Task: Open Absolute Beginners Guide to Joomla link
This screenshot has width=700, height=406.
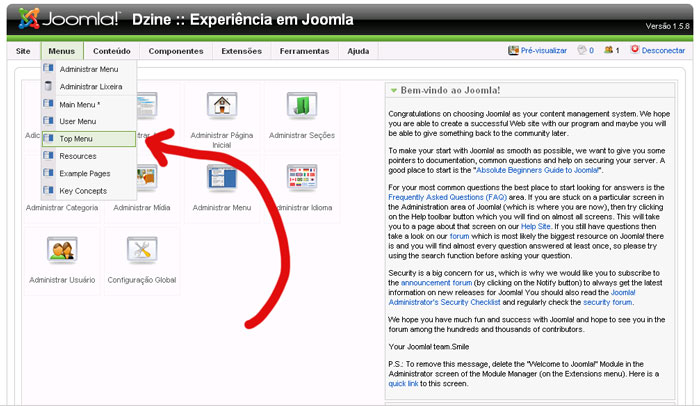Action: (538, 170)
